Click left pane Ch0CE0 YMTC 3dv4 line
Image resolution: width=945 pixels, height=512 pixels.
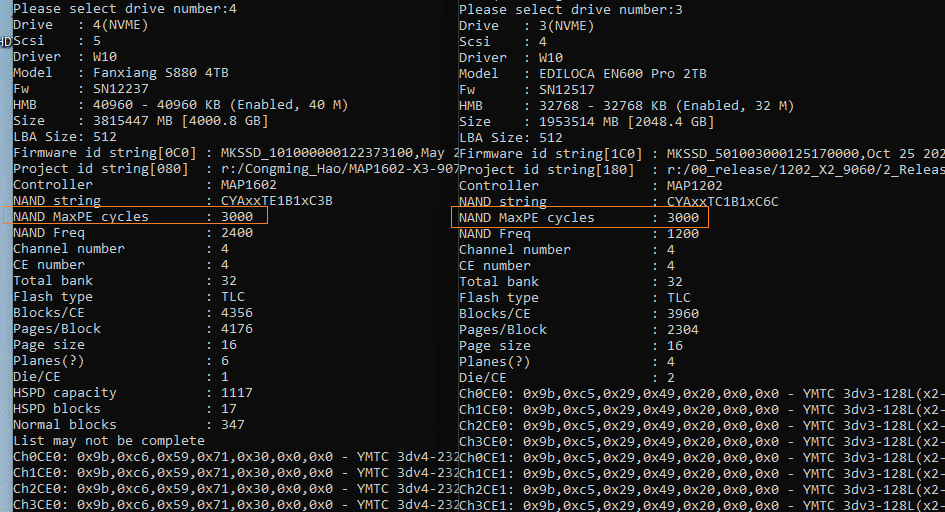[236, 457]
